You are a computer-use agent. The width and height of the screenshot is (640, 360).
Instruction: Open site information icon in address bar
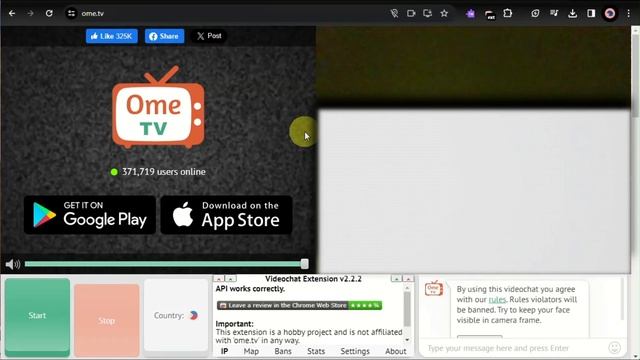(71, 13)
